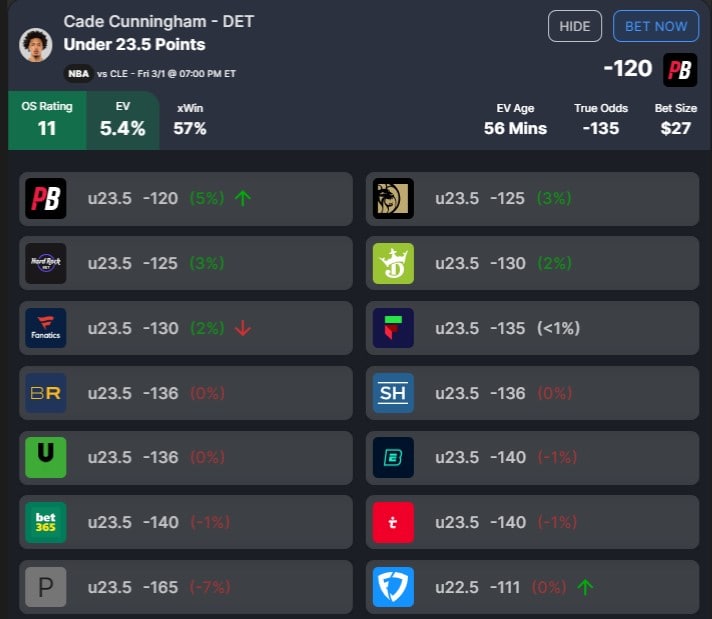Click Cade Cunningham's player avatar
The width and height of the screenshot is (712, 619).
[35, 45]
